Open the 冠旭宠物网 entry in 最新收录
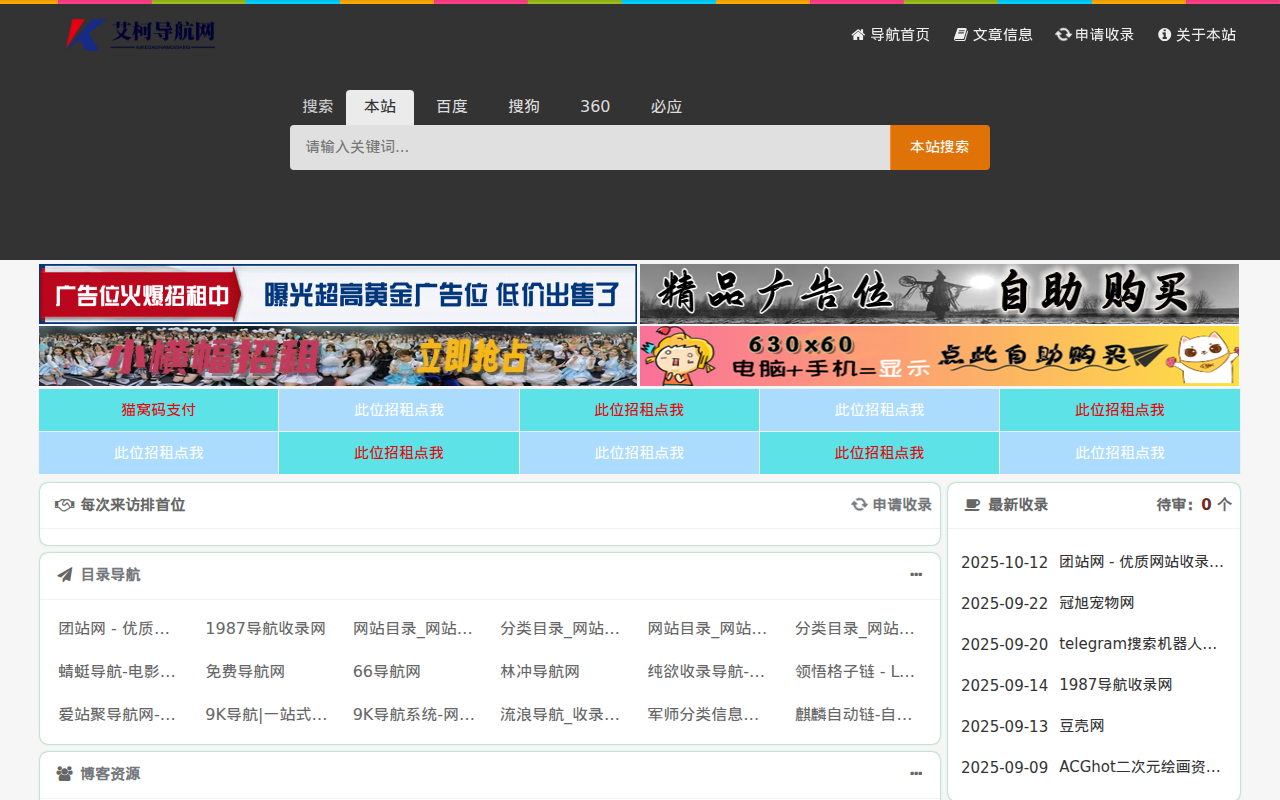The width and height of the screenshot is (1280, 800). (1096, 603)
